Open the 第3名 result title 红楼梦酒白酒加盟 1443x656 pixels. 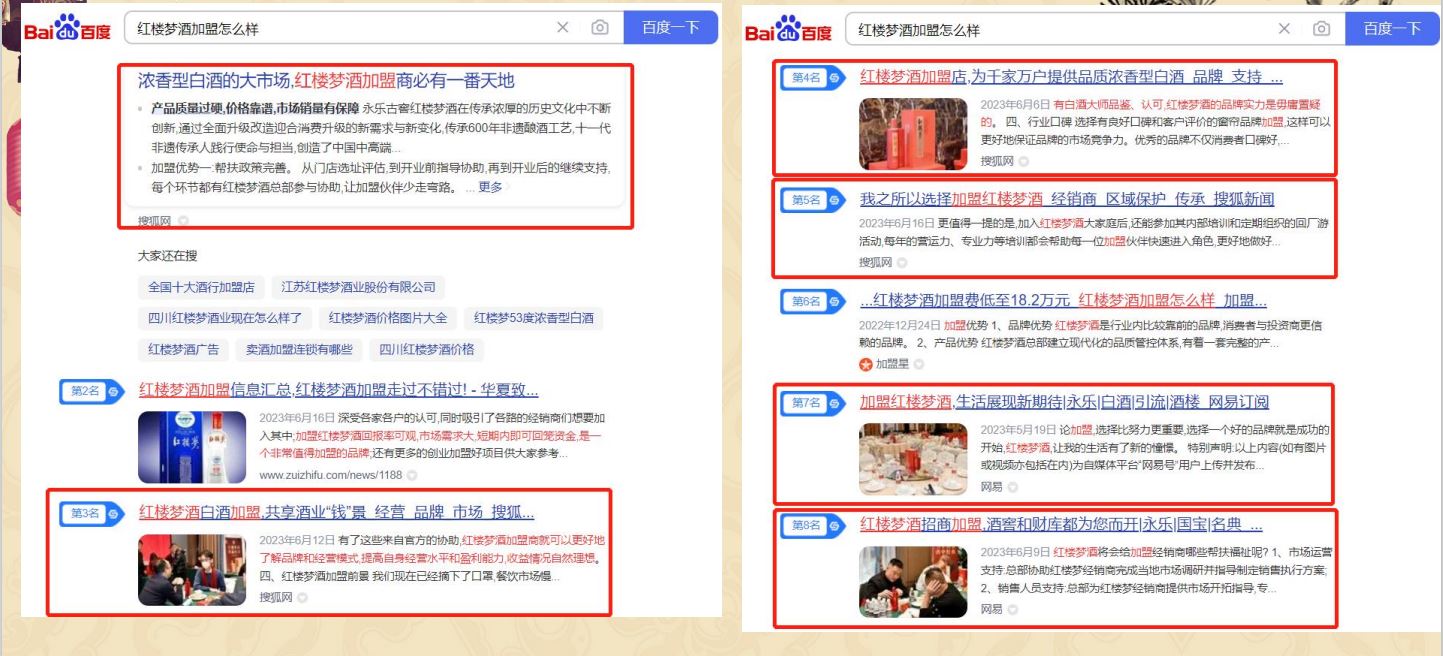(x=335, y=512)
